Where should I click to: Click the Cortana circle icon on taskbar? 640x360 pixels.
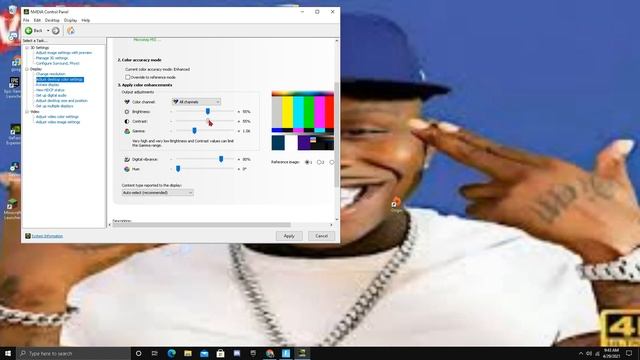click(x=138, y=353)
